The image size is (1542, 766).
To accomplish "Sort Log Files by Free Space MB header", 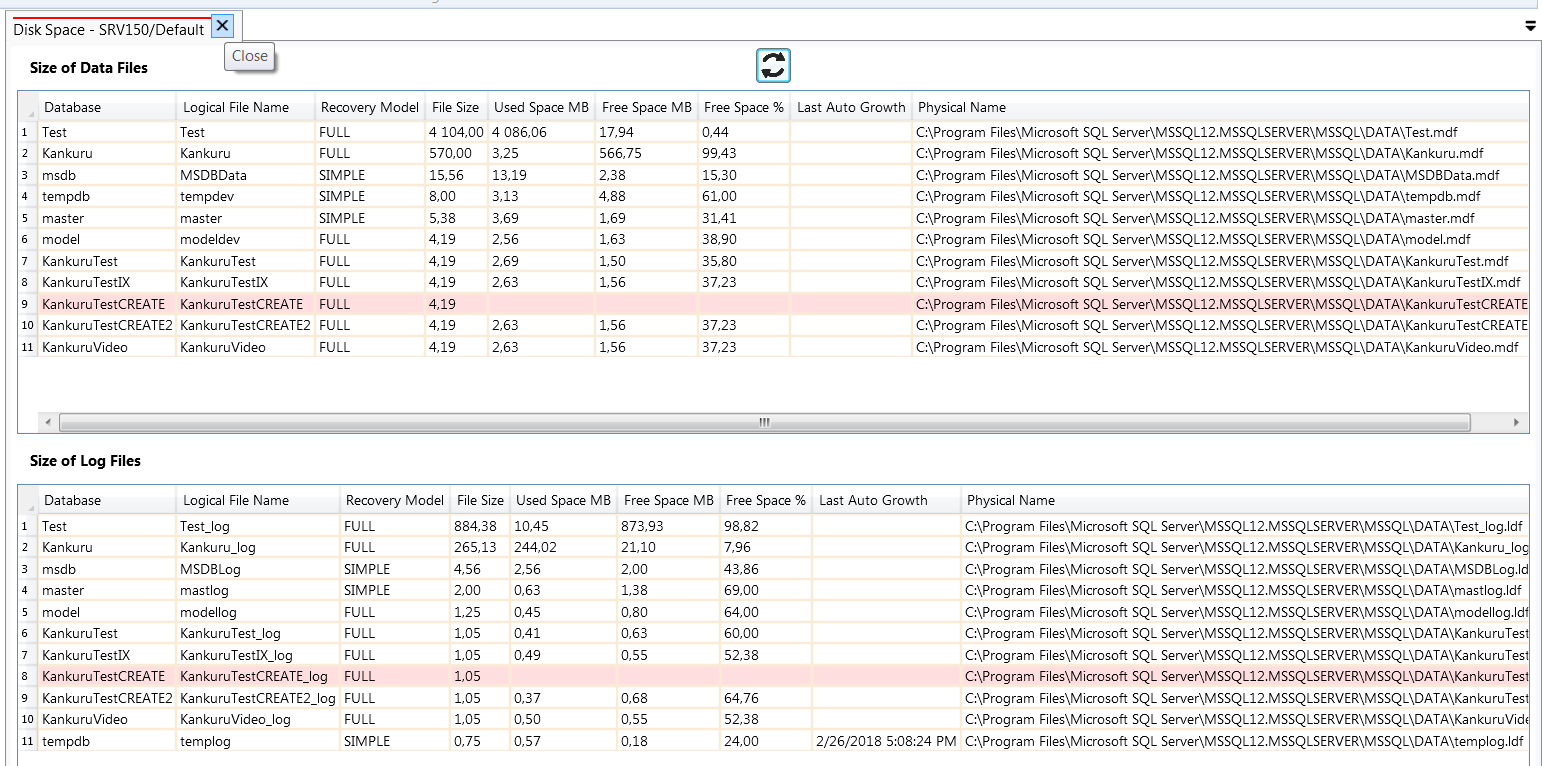I will (x=669, y=500).
